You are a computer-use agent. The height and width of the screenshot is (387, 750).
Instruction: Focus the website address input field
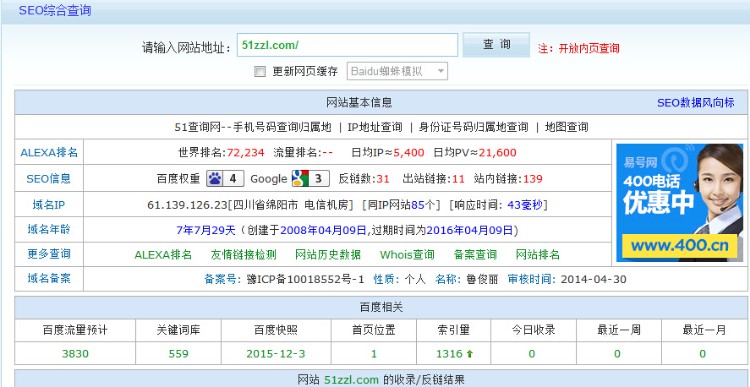[x=347, y=45]
